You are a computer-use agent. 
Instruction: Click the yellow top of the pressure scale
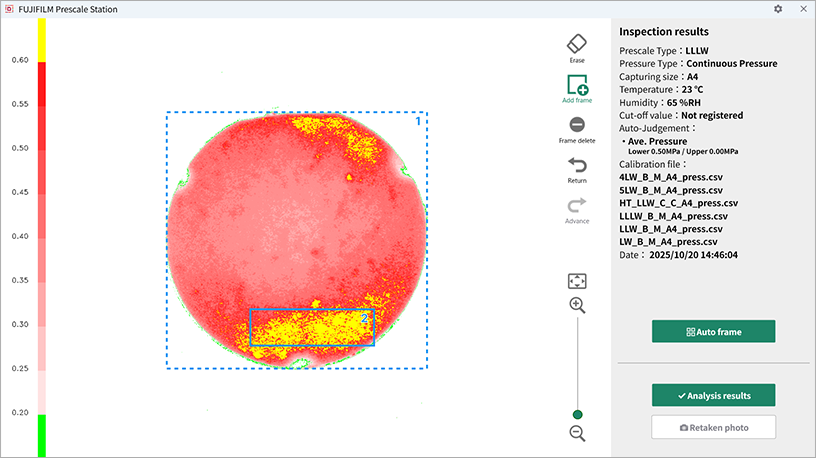click(x=41, y=40)
